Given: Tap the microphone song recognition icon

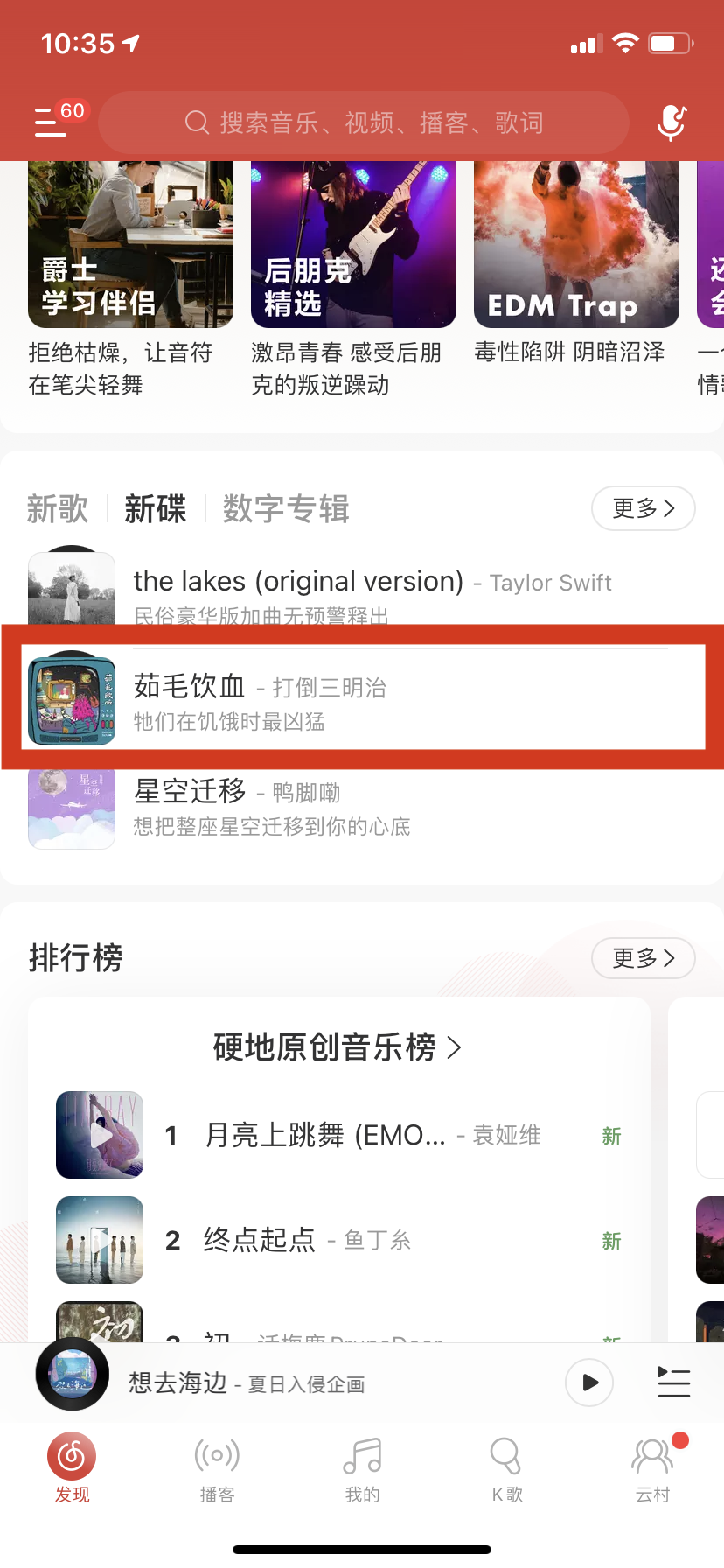Looking at the screenshot, I should click(x=672, y=122).
